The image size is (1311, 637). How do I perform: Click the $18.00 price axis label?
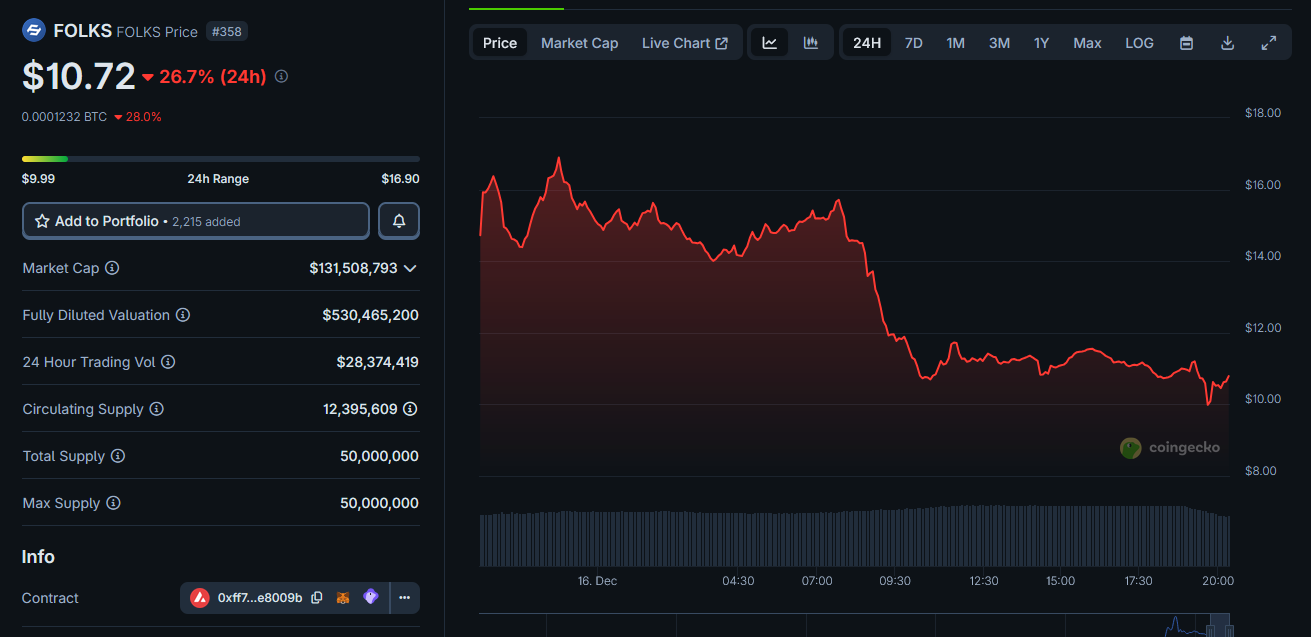(1263, 113)
